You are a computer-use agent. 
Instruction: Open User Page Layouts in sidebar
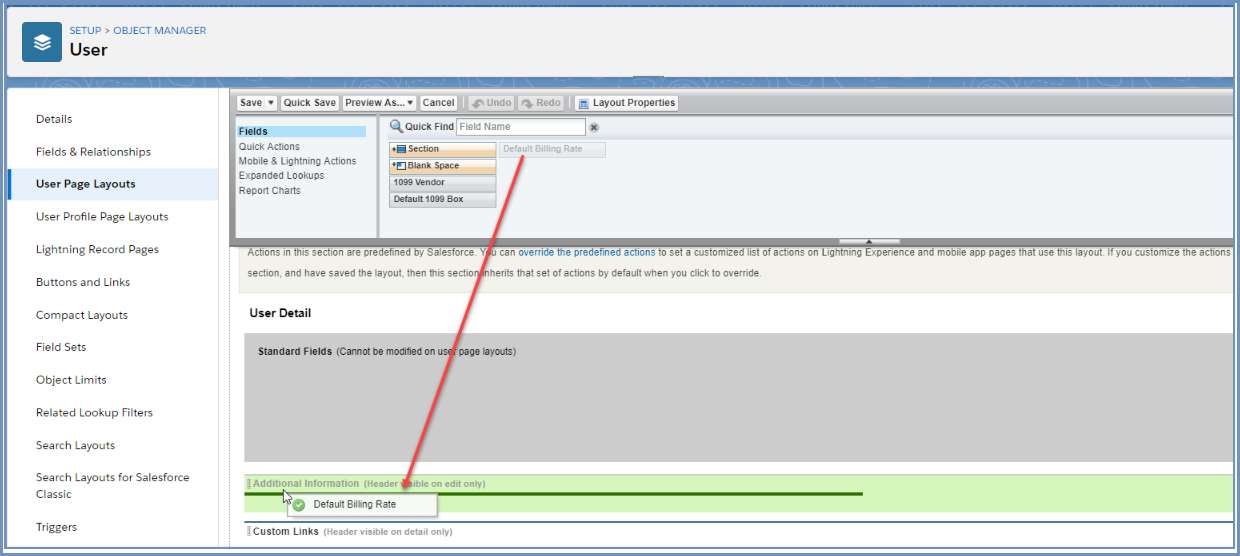[x=86, y=184]
